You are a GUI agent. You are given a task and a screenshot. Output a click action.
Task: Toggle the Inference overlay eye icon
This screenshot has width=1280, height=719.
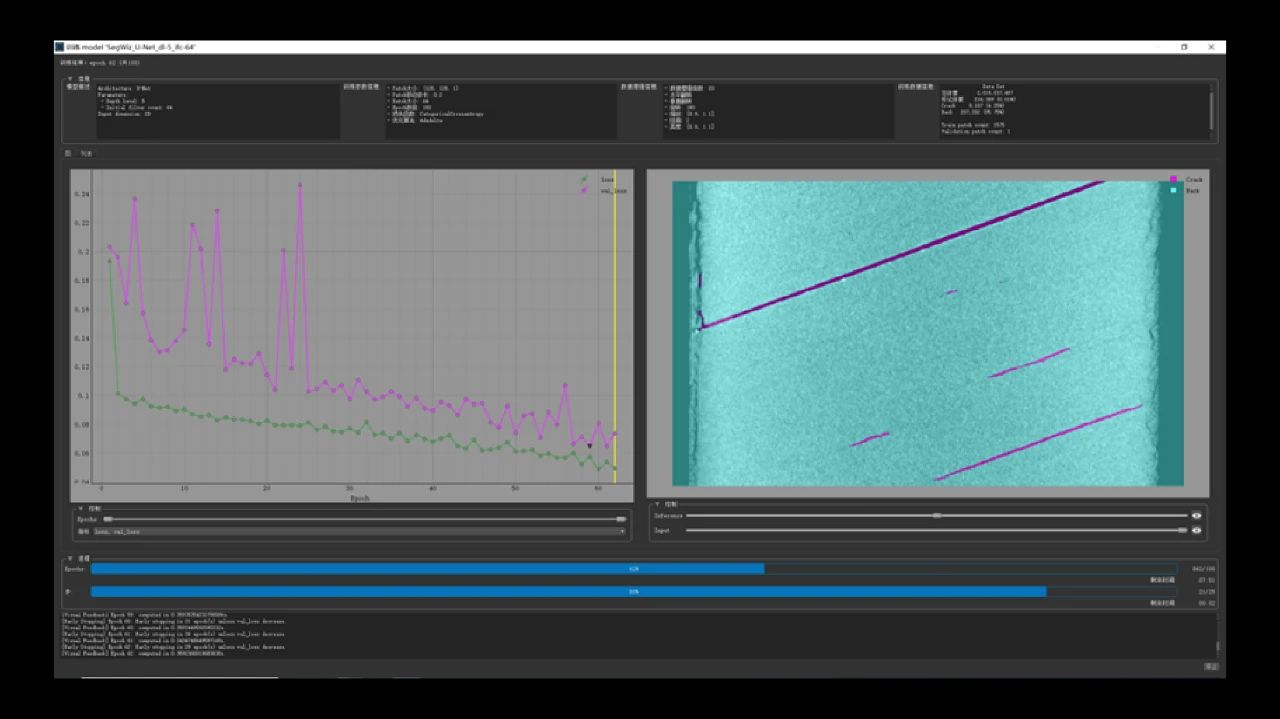pos(1196,516)
